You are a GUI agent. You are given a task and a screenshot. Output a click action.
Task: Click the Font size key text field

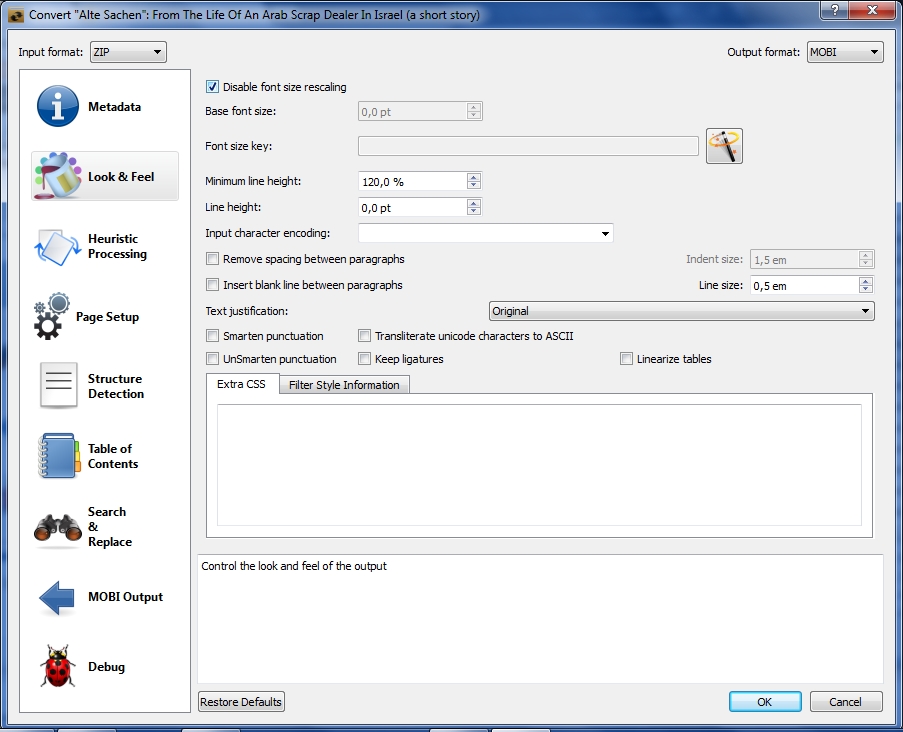coord(528,146)
